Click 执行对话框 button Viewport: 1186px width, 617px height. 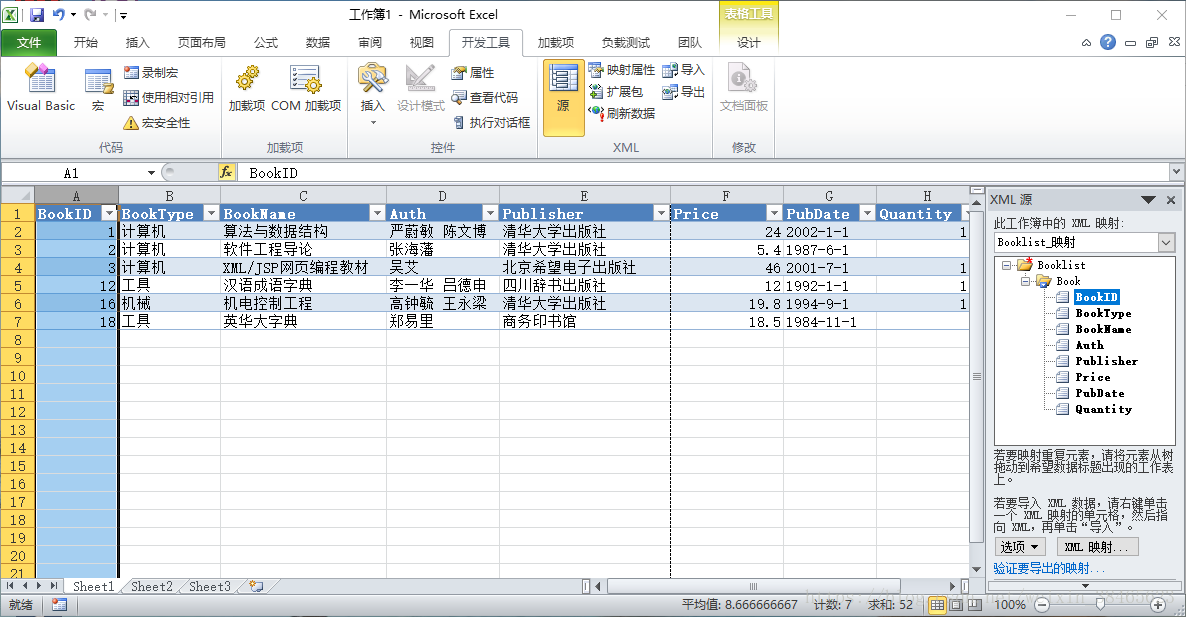point(491,122)
